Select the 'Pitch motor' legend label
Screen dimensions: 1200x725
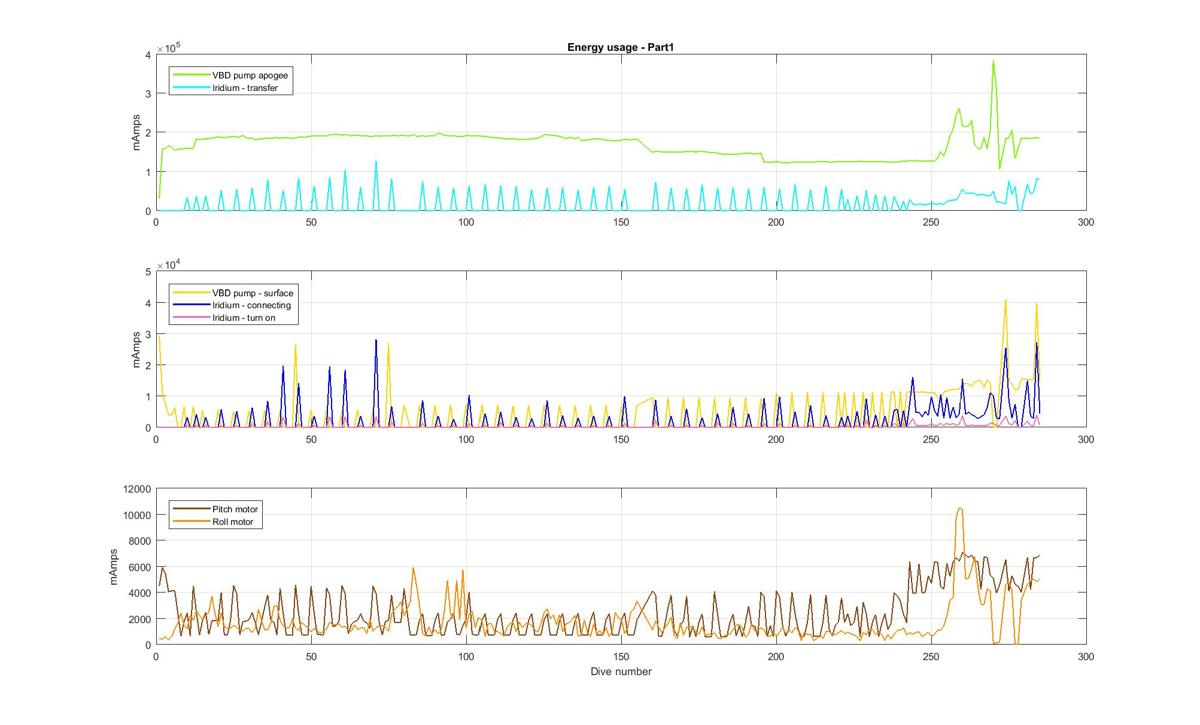pos(235,509)
